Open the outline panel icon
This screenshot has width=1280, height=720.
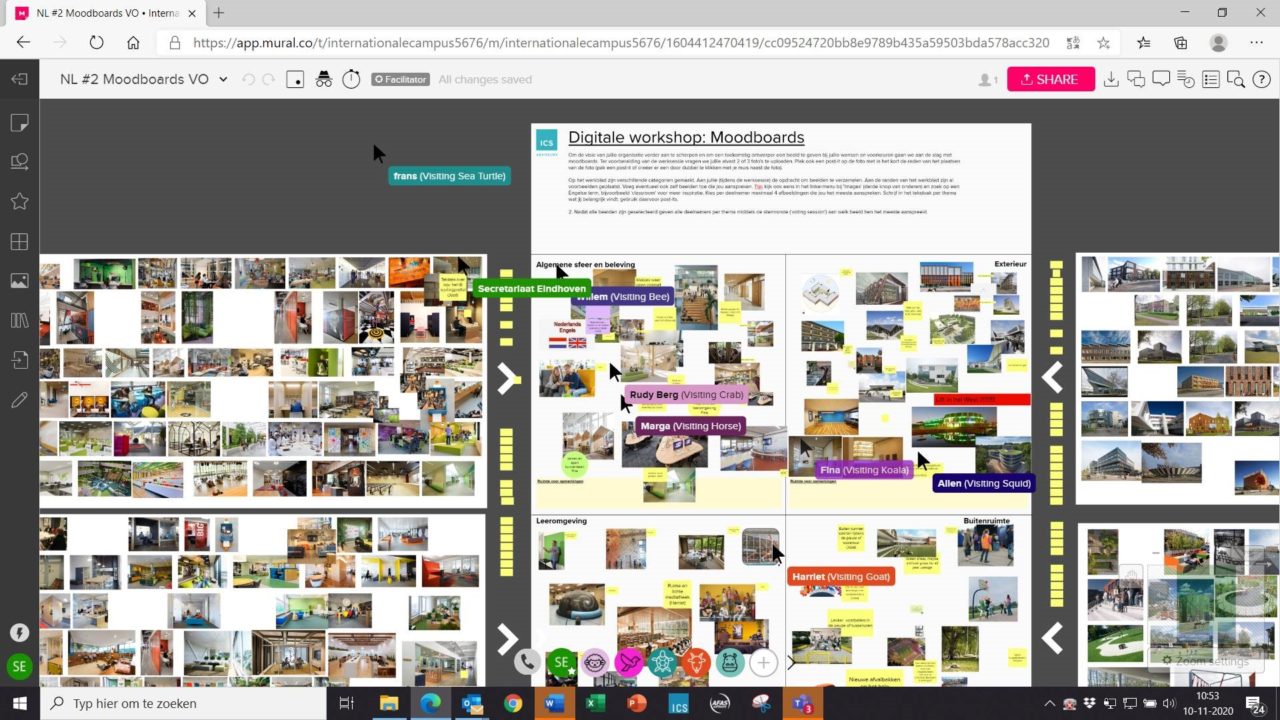[x=1211, y=80]
